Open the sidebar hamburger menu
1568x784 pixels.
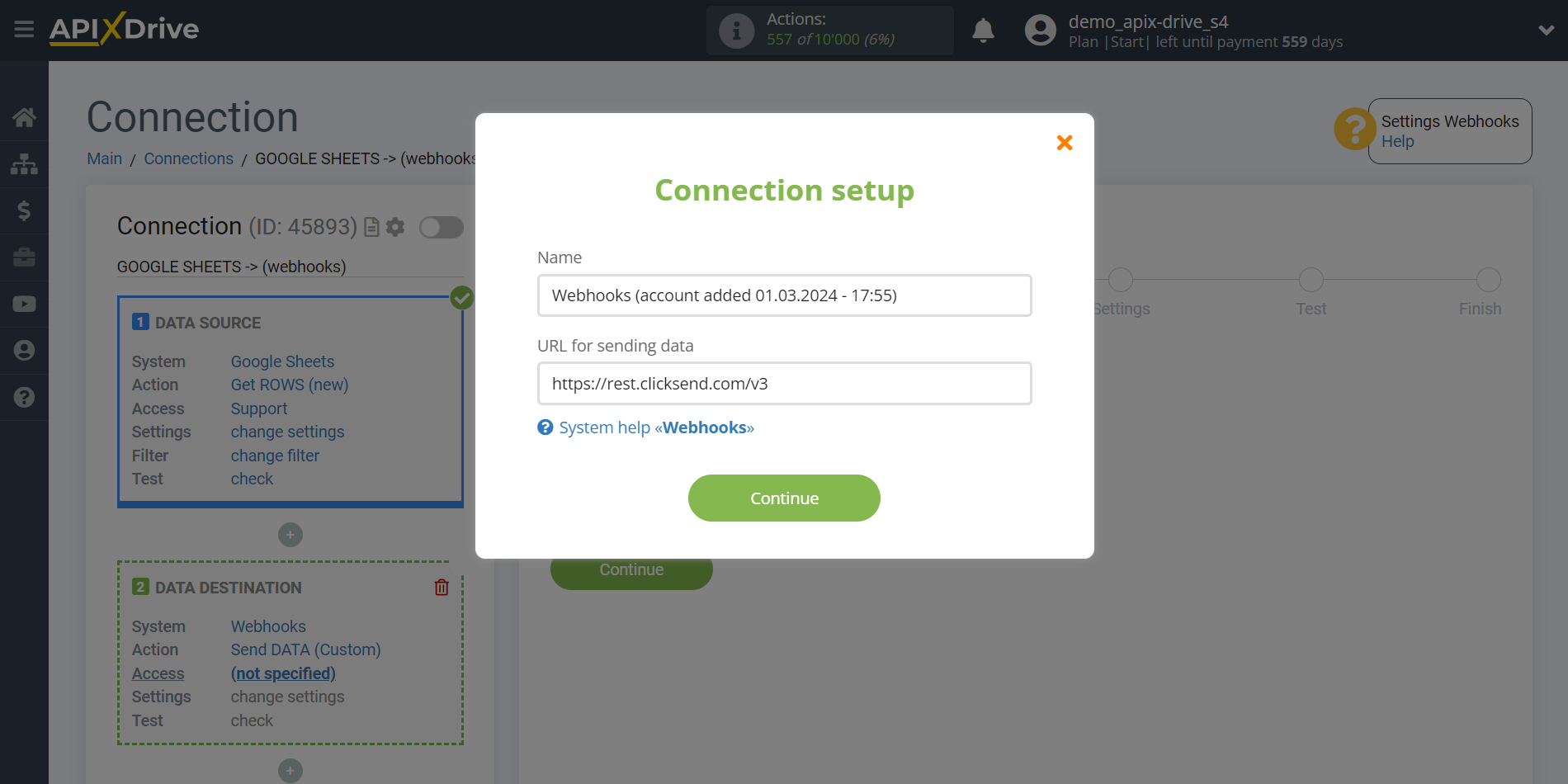[24, 30]
